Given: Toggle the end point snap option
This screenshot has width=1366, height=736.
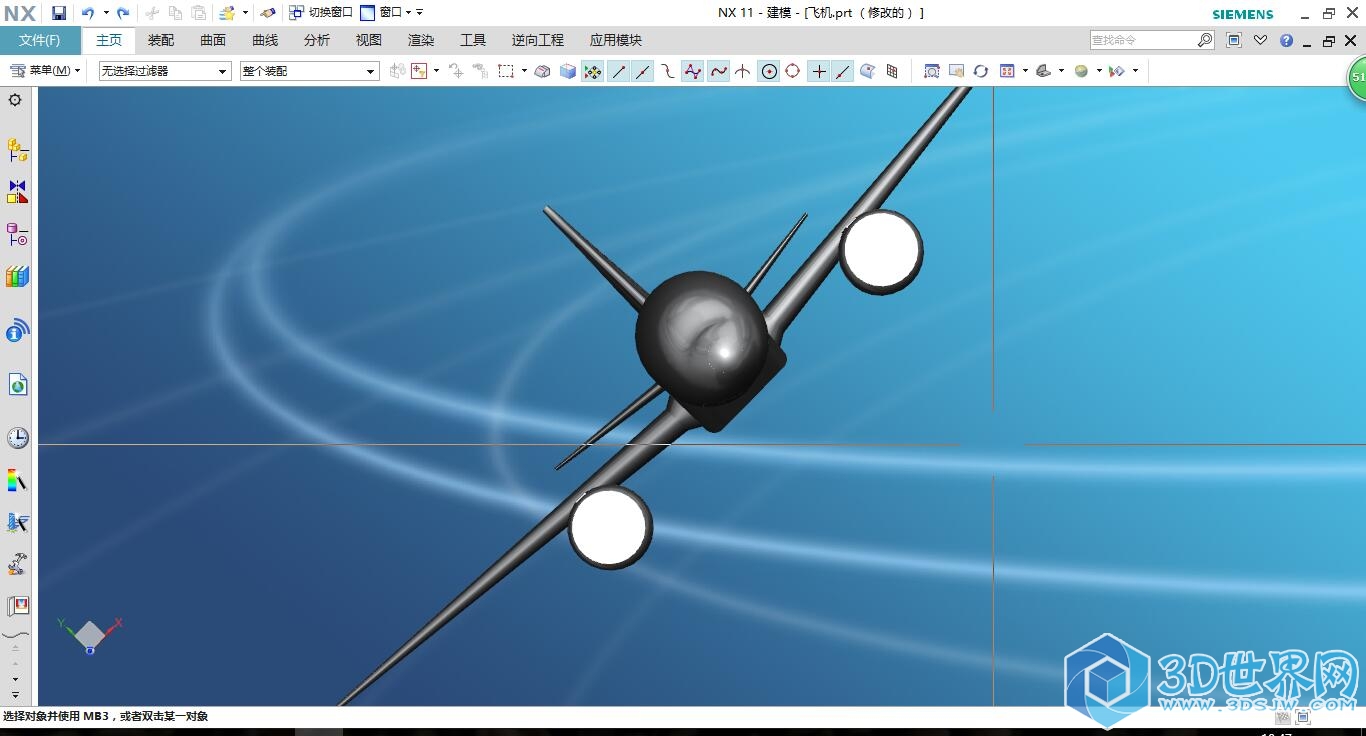Looking at the screenshot, I should coord(619,71).
